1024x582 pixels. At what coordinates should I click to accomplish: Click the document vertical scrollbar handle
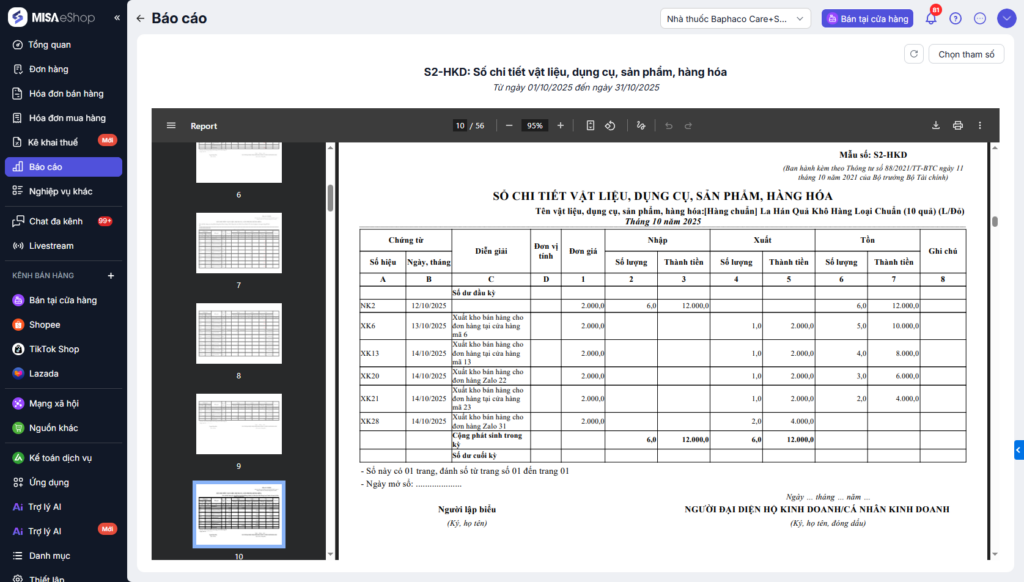[995, 221]
